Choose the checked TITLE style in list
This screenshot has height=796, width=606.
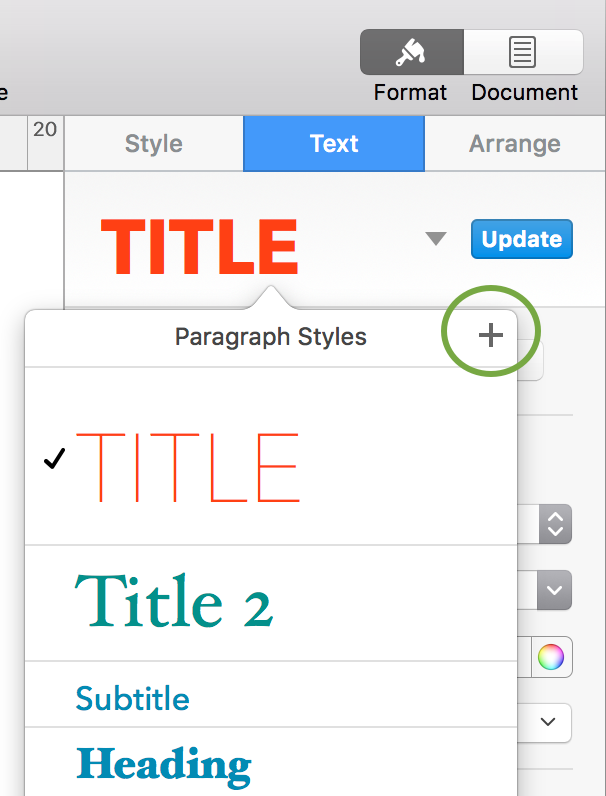click(x=271, y=456)
